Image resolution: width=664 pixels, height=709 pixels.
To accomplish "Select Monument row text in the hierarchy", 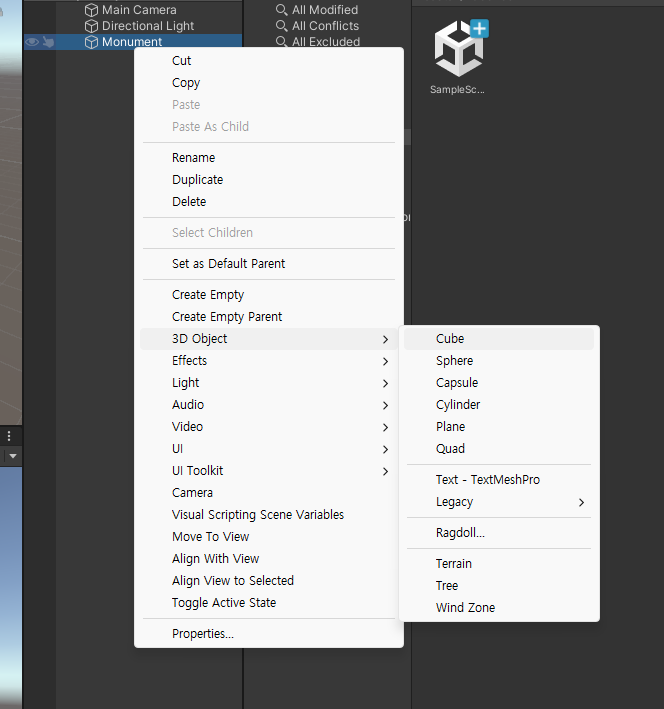I will tap(132, 42).
